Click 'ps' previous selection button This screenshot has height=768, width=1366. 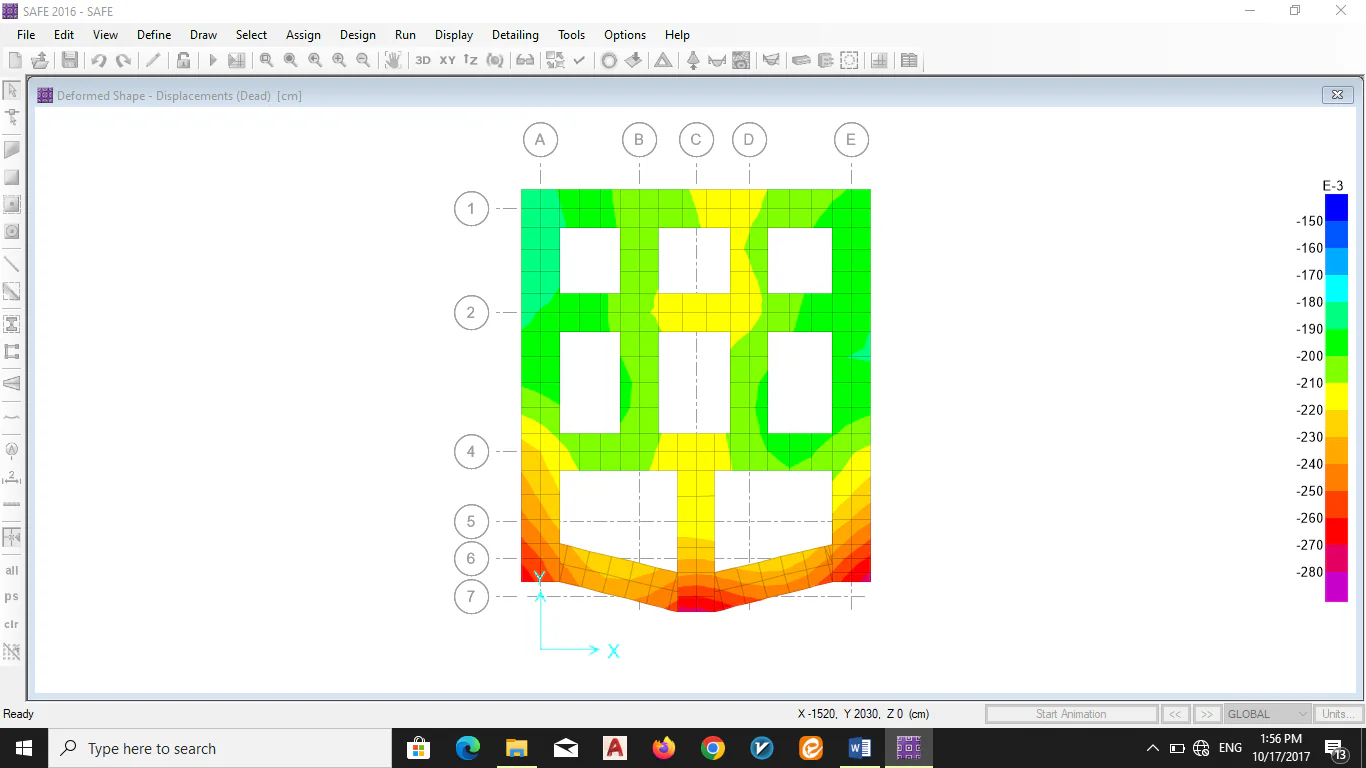tap(12, 597)
